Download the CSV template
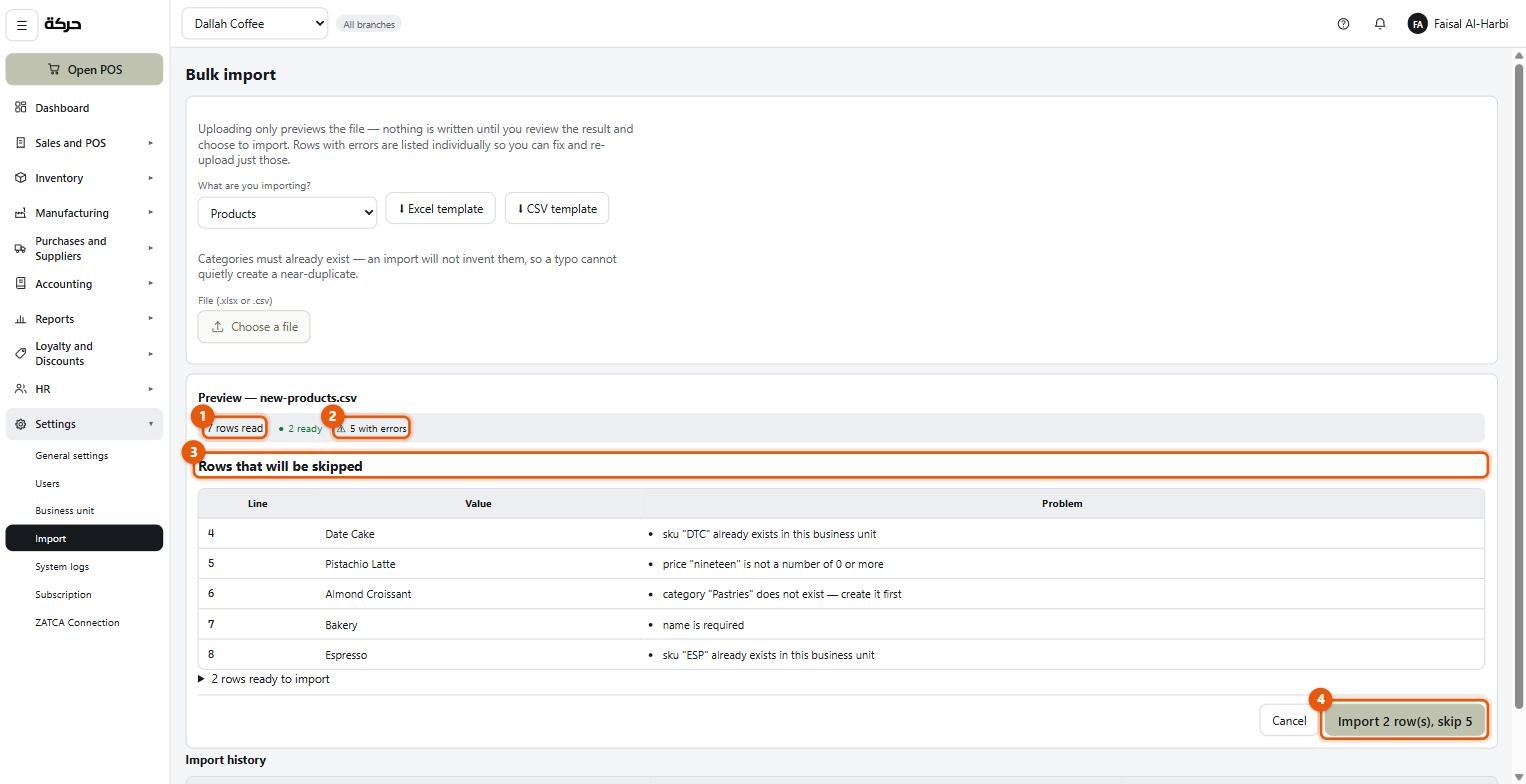1526x784 pixels. click(x=557, y=209)
